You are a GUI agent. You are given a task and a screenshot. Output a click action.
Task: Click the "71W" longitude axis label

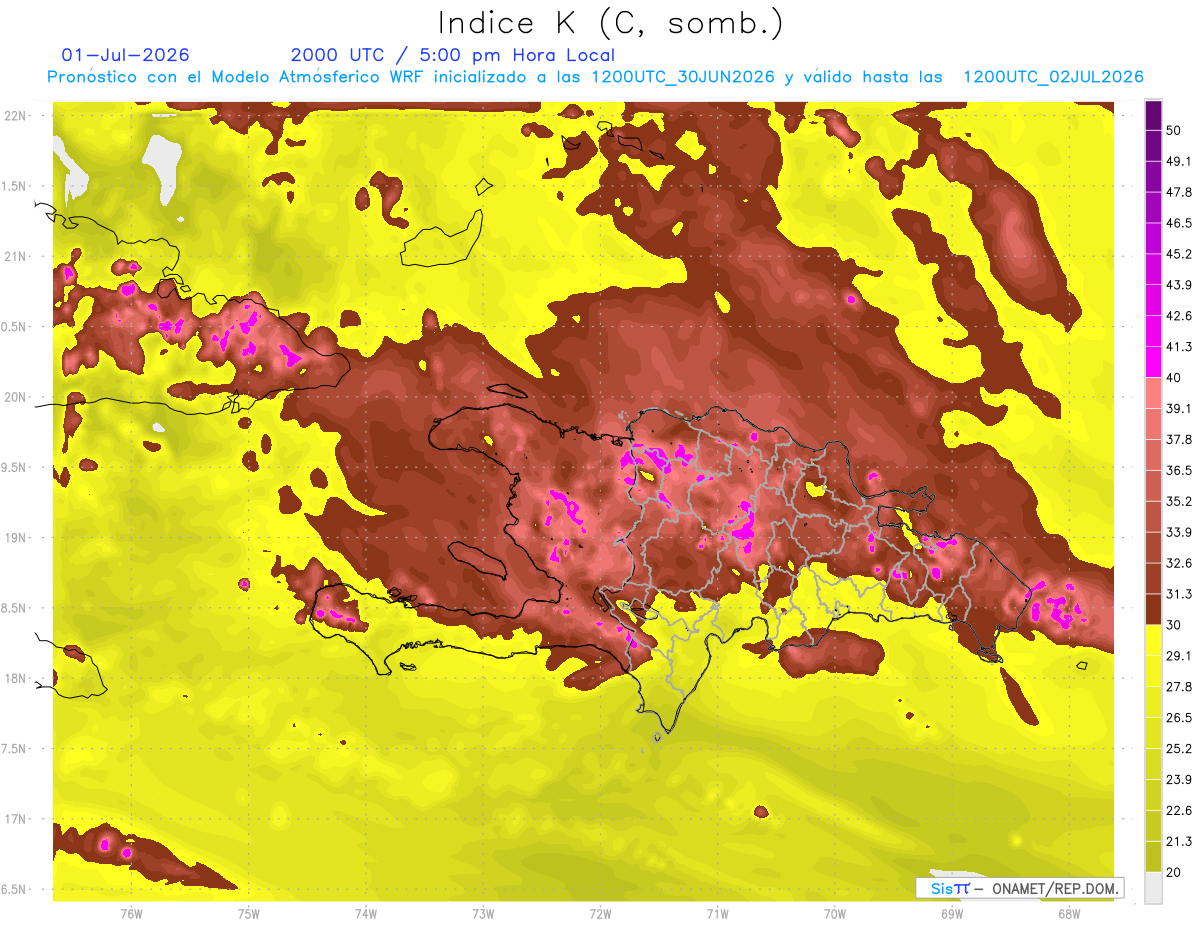pyautogui.click(x=717, y=913)
